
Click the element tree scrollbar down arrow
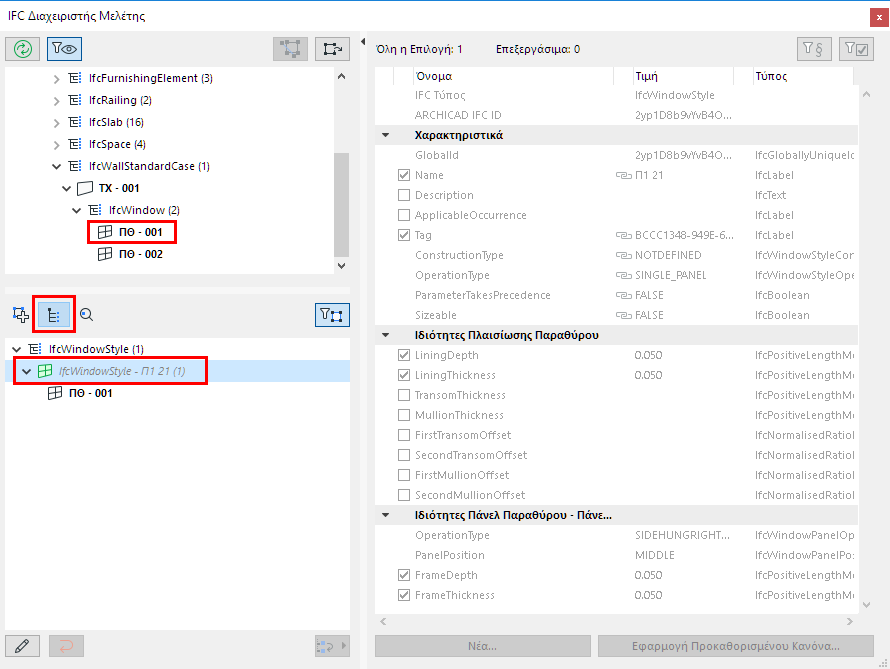(x=341, y=265)
